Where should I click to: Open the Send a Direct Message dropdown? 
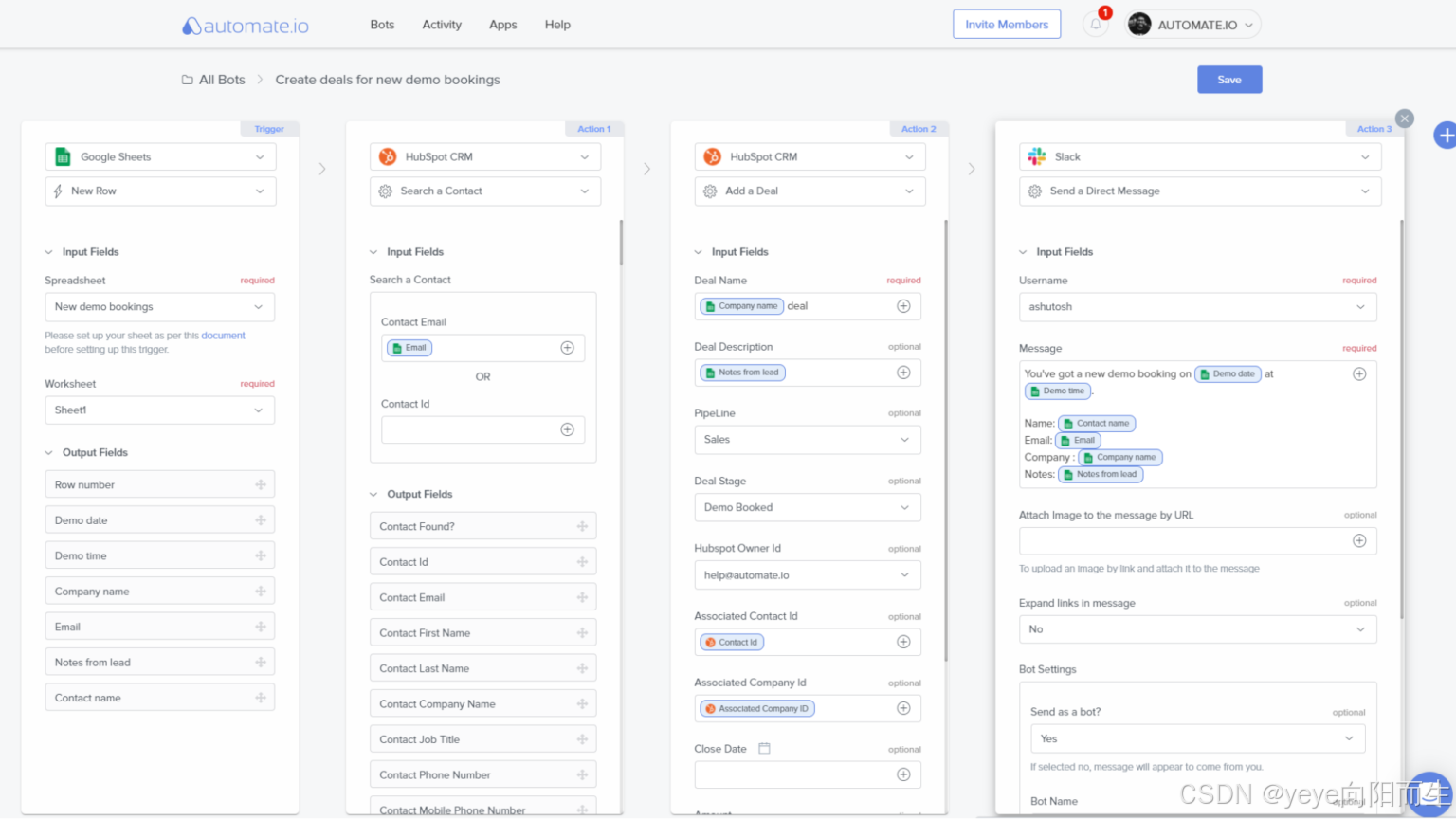pyautogui.click(x=1200, y=191)
